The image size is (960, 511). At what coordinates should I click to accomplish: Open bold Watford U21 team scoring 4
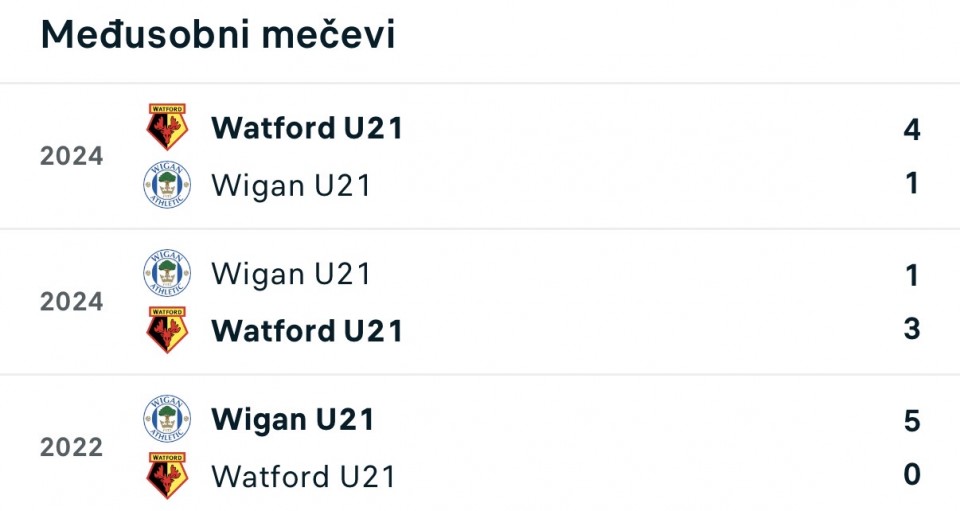[x=307, y=128]
